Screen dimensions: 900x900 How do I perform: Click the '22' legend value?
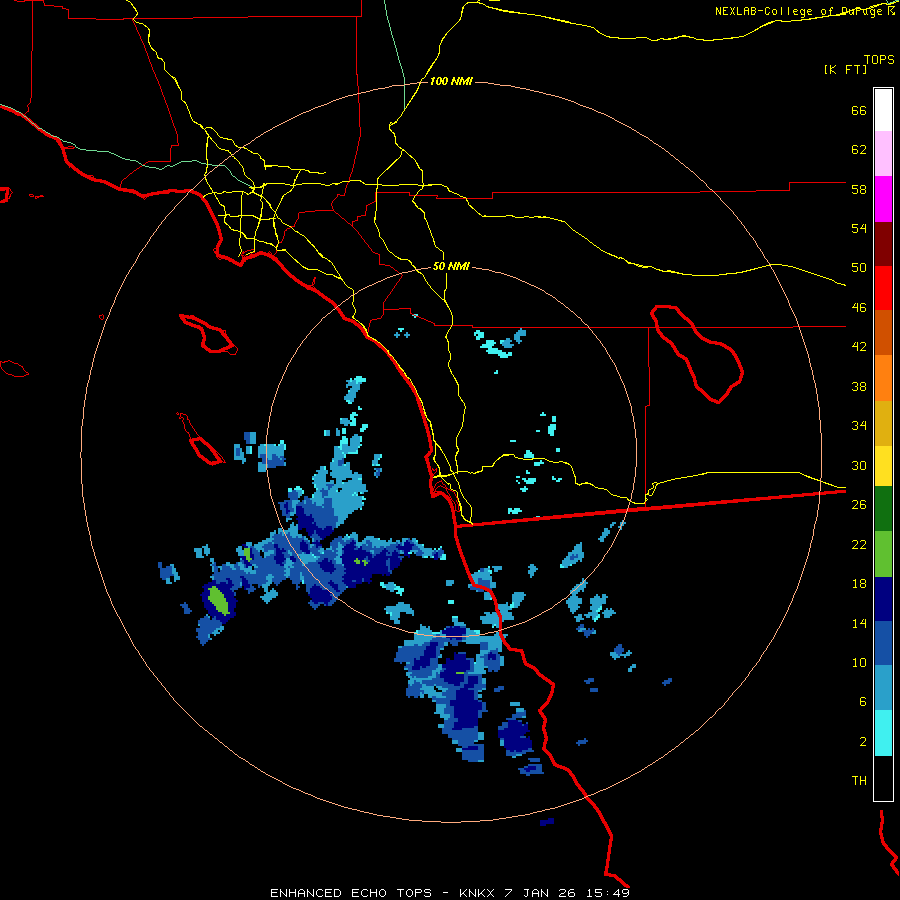pos(859,544)
